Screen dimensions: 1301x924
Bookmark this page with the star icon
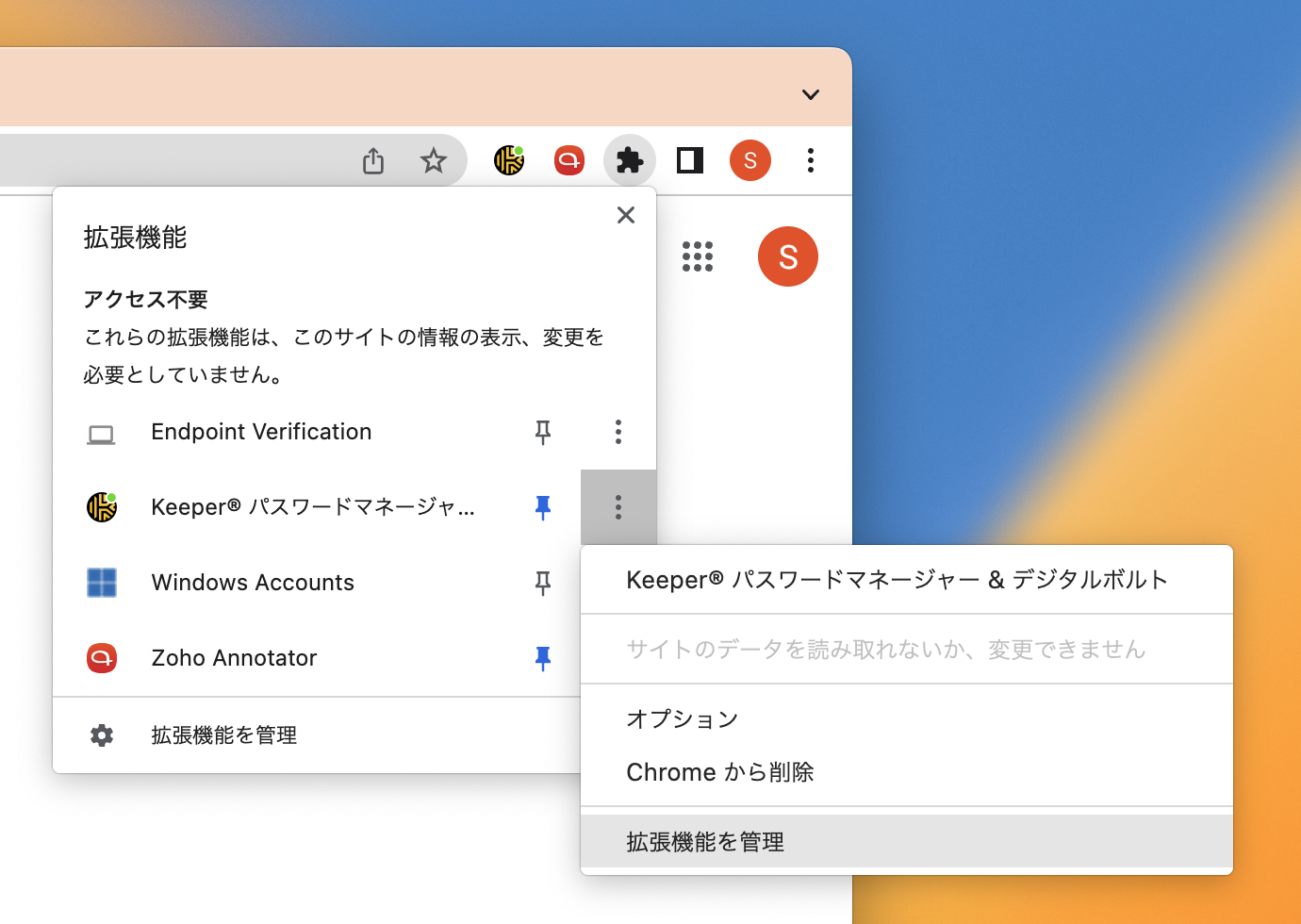pyautogui.click(x=433, y=161)
